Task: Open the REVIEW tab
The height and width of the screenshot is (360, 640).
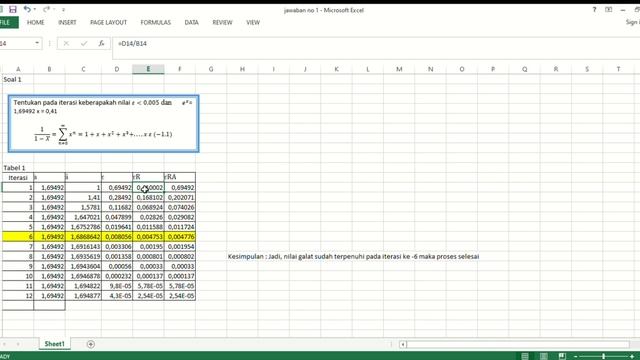Action: point(222,22)
